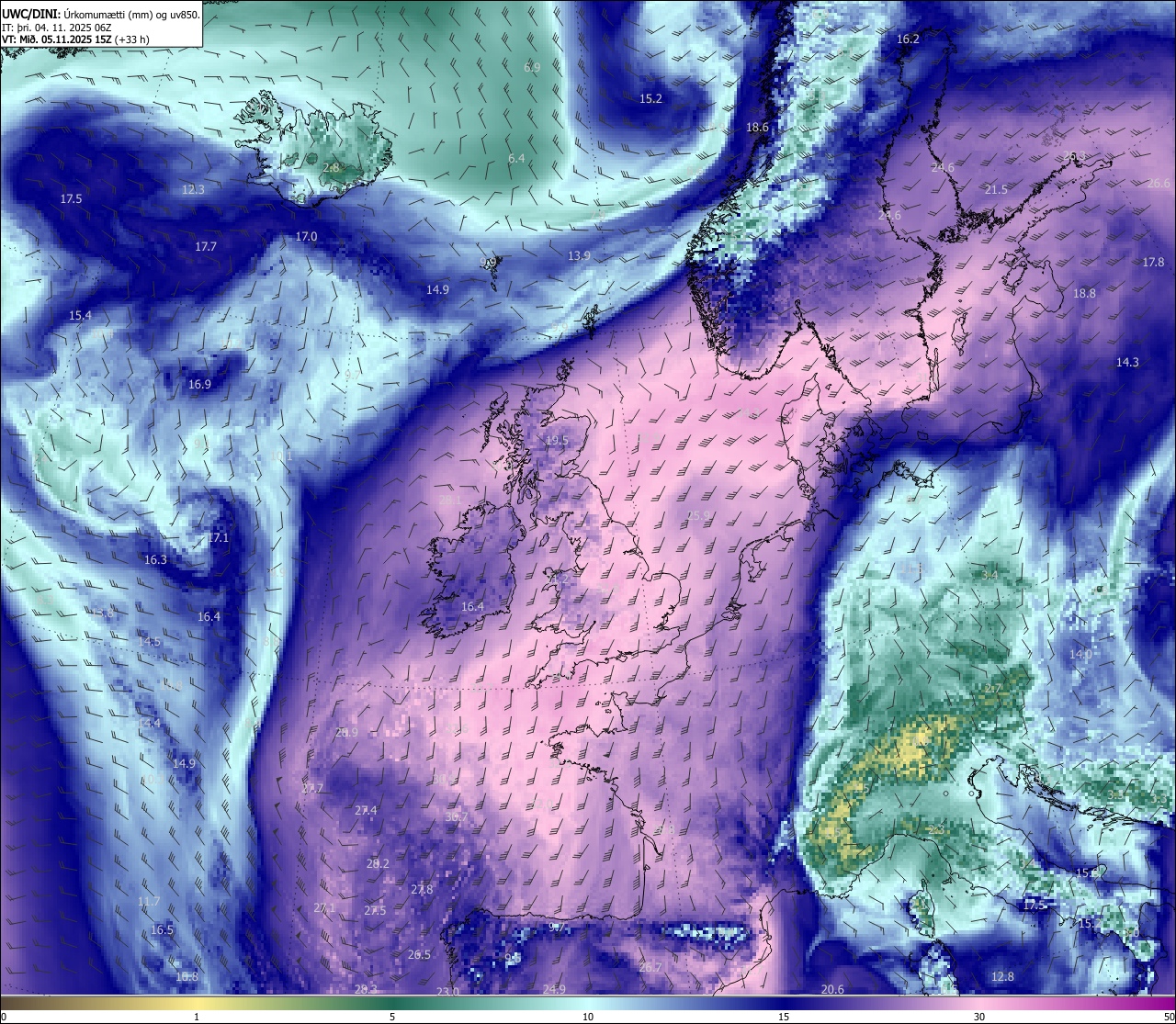Screen dimensions: 1176x1024
Task: Click the green part of the color scale near 5
Action: [392, 1002]
